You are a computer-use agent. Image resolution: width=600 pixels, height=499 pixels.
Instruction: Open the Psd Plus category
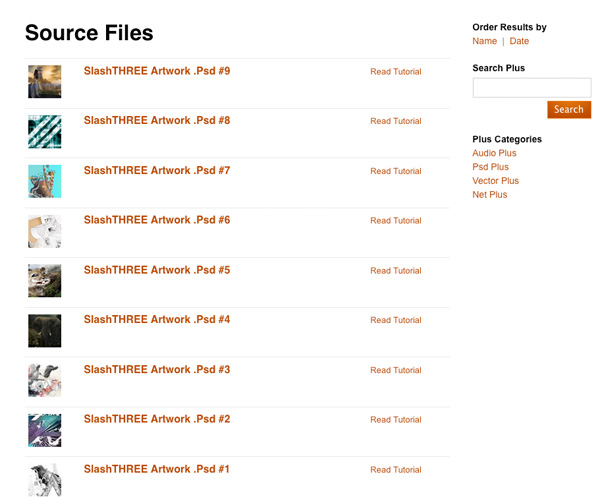[x=491, y=167]
